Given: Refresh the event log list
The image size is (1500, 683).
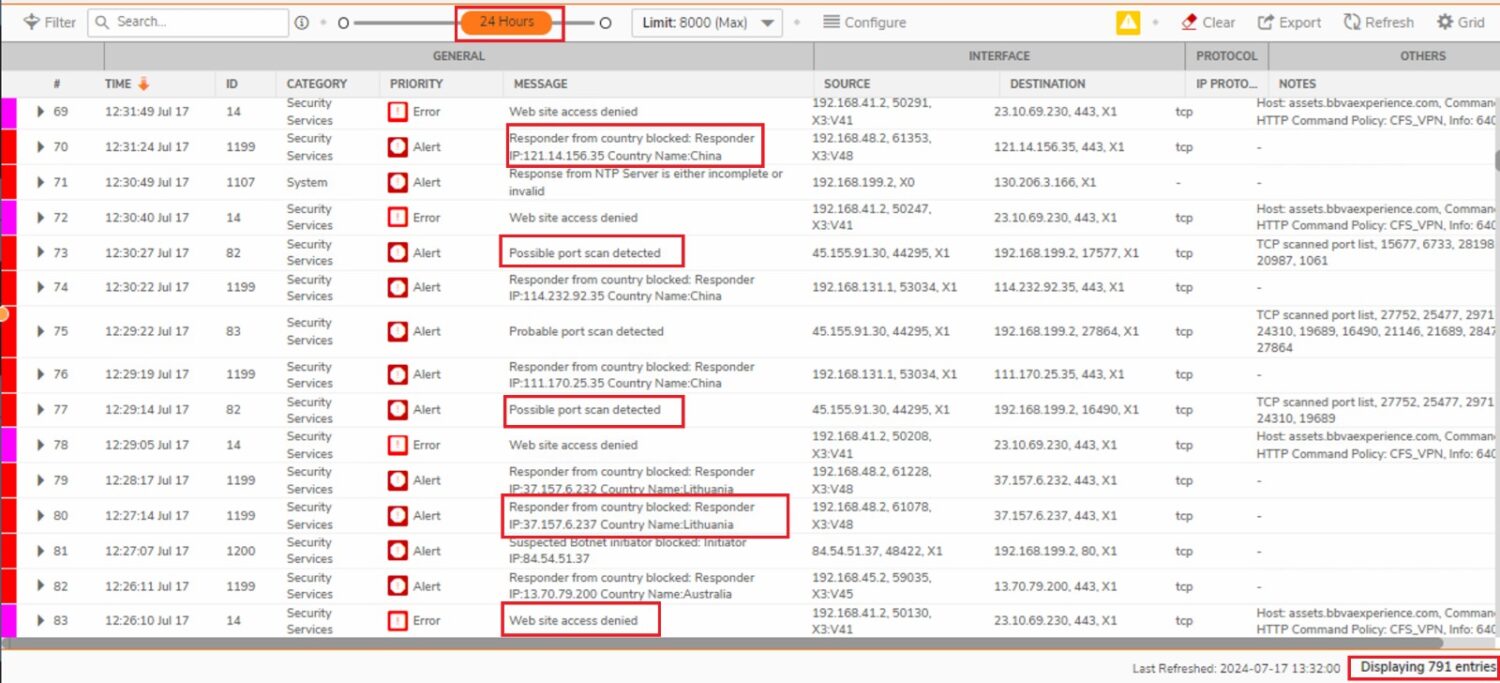Looking at the screenshot, I should 1378,22.
